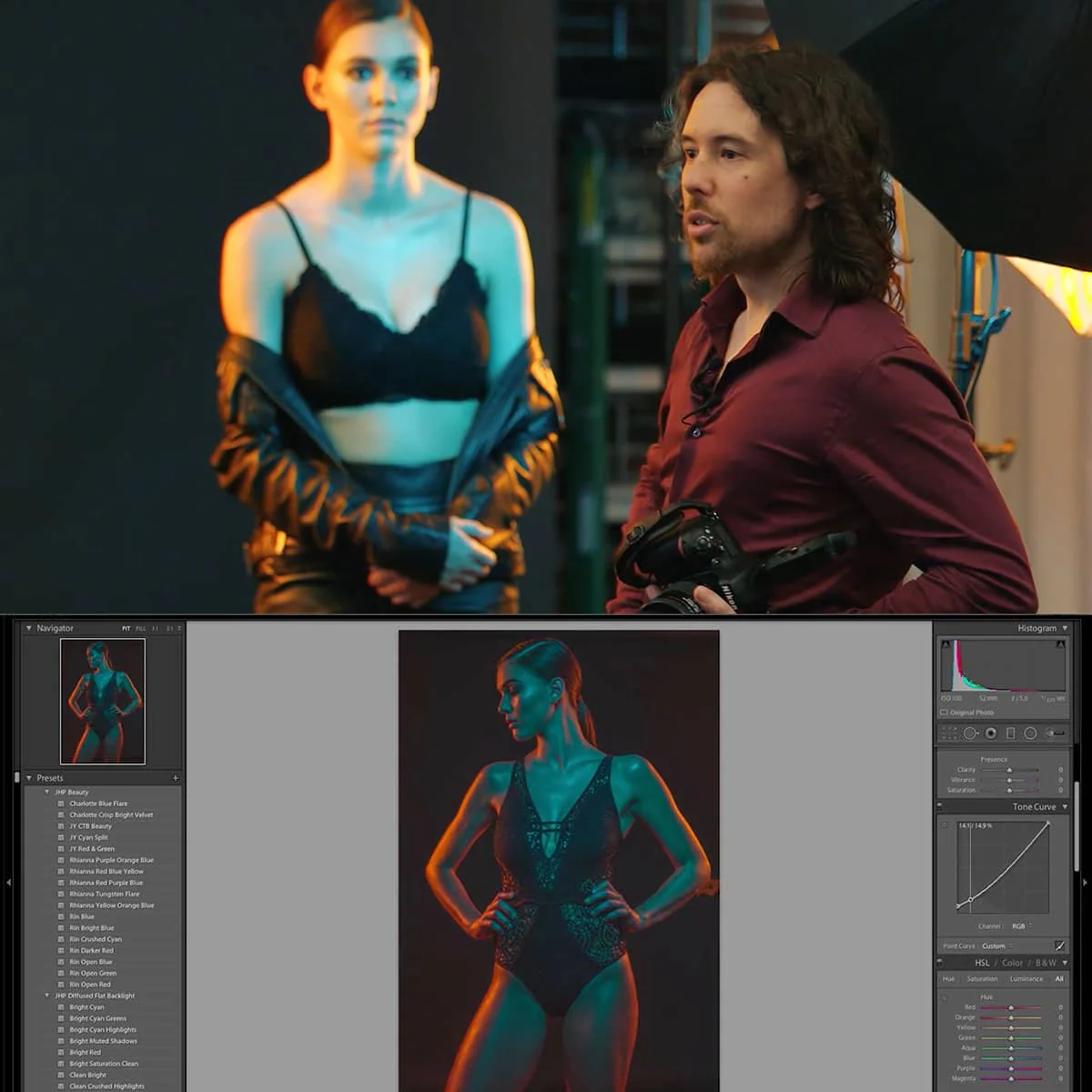
Task: Toggle the shadow clipping indicator on the histogram
Action: click(x=945, y=643)
